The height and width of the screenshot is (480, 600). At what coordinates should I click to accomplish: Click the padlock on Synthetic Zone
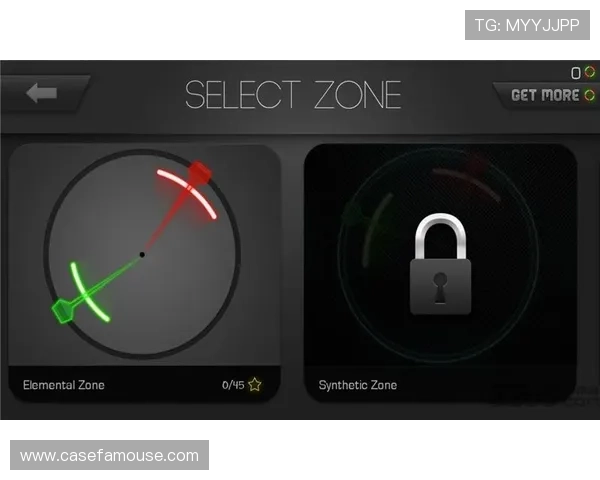pyautogui.click(x=440, y=264)
